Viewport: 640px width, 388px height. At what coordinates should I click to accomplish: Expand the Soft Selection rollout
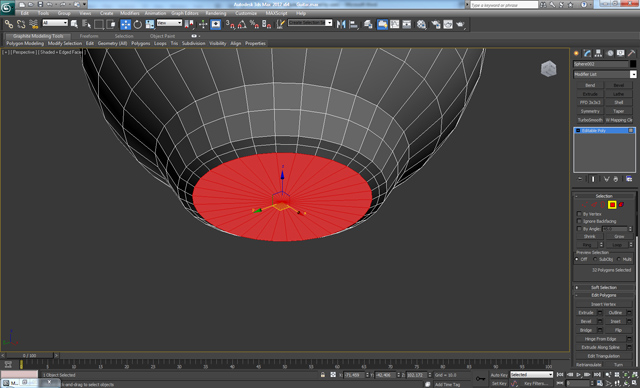pos(604,288)
